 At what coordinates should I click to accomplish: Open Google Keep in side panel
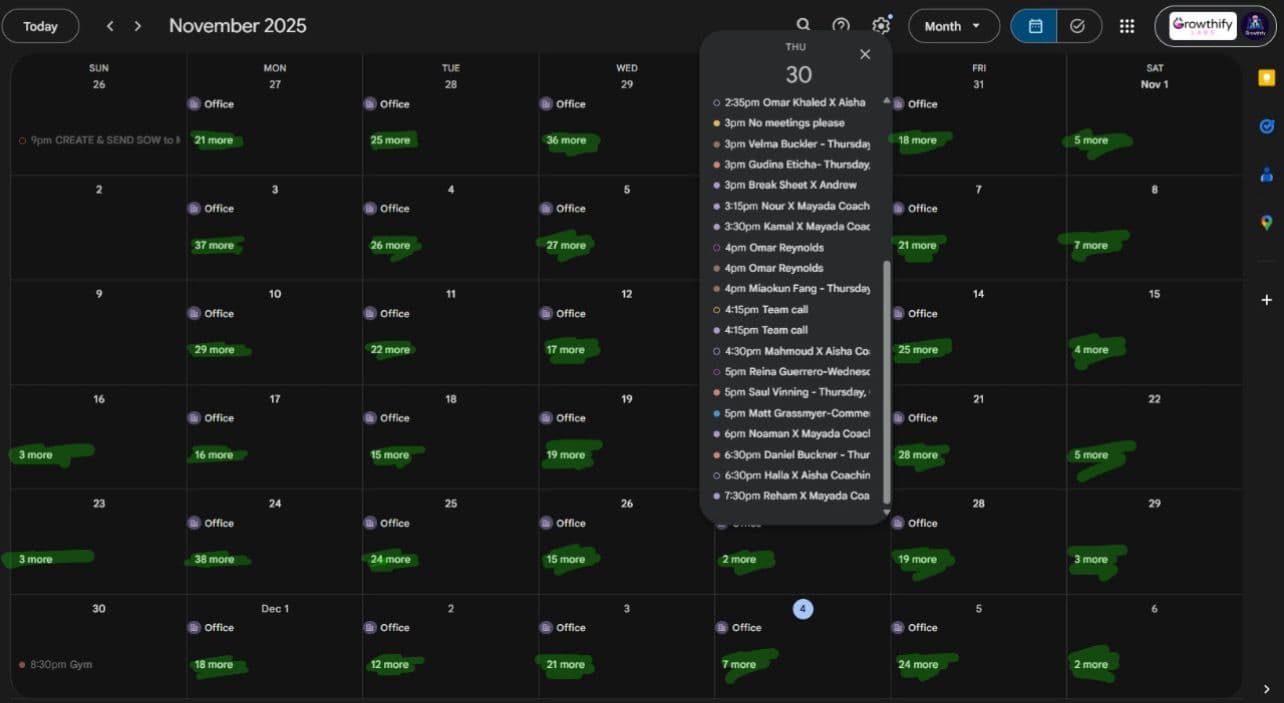[1266, 78]
